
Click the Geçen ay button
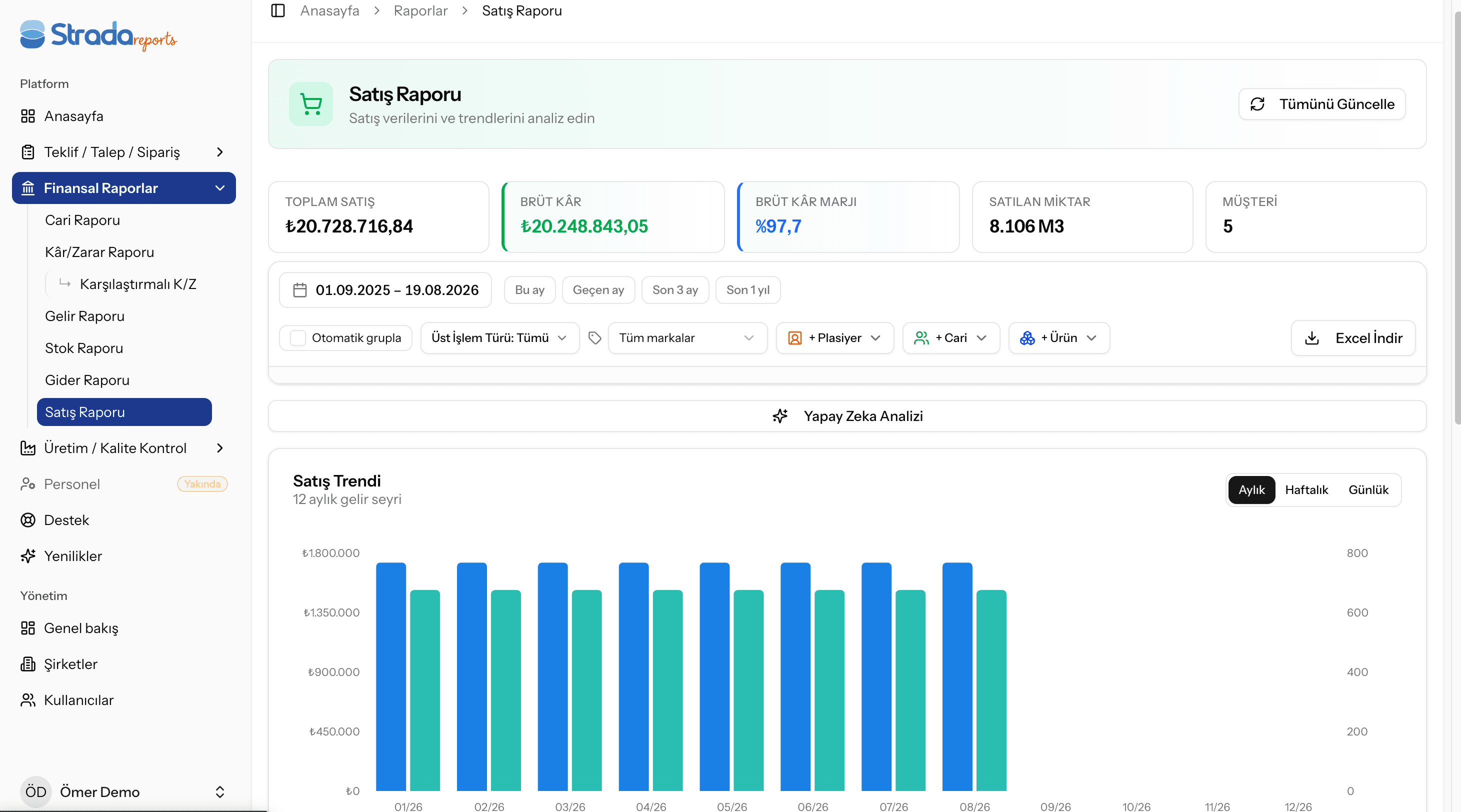(598, 290)
